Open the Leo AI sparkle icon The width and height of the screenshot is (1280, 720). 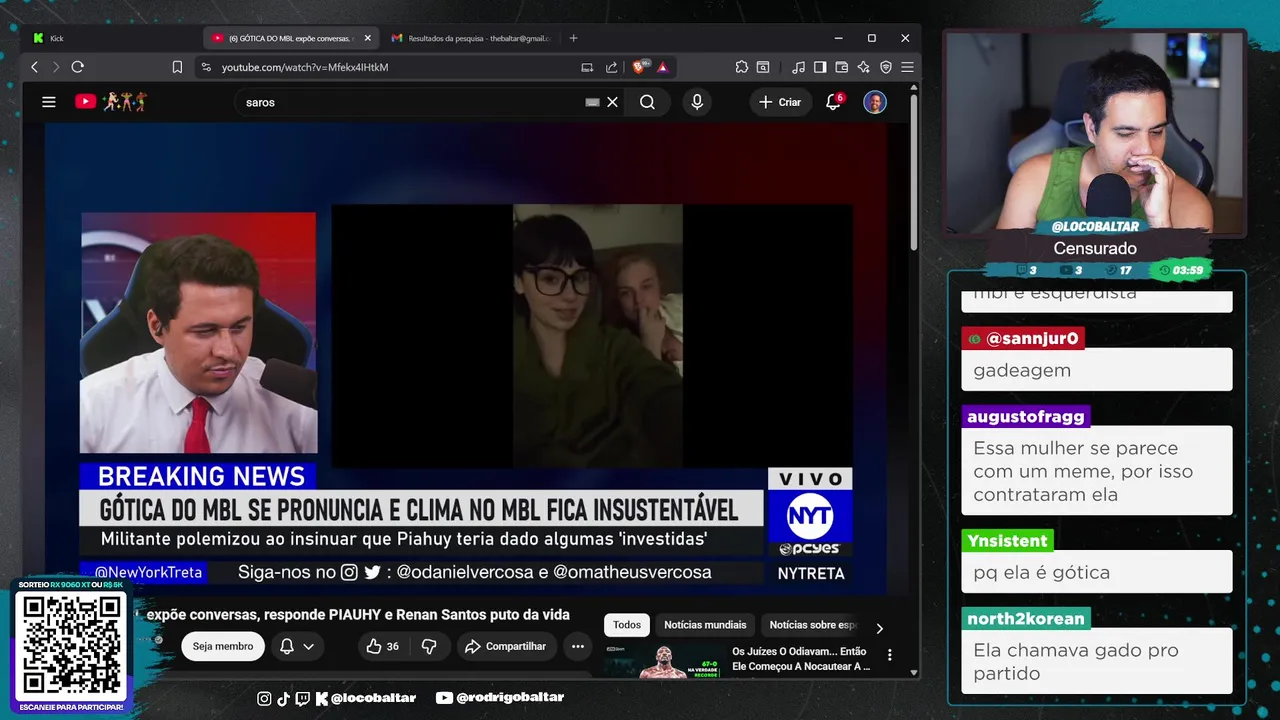point(864,67)
